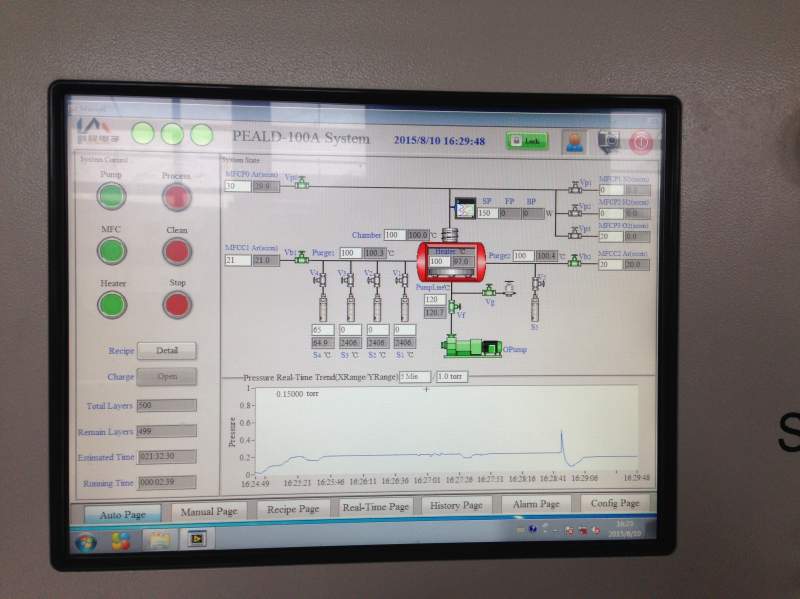Edit the PumpLine temperature setpoint 120
The image size is (800, 599).
pyautogui.click(x=435, y=300)
